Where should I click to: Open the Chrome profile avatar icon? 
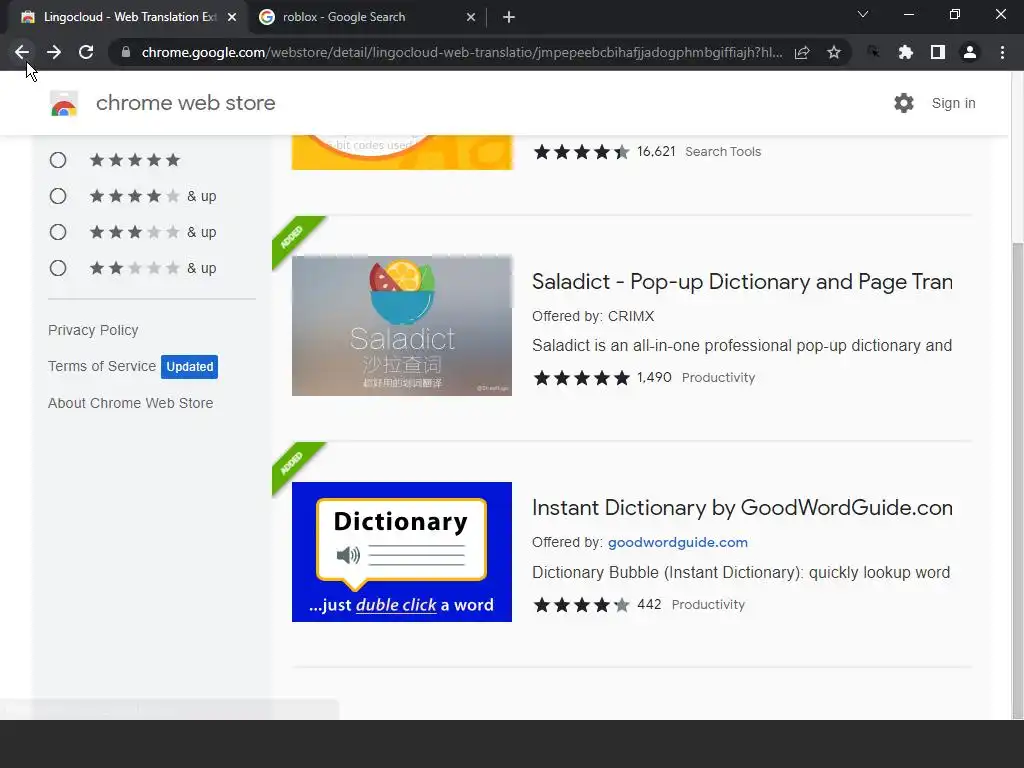970,52
